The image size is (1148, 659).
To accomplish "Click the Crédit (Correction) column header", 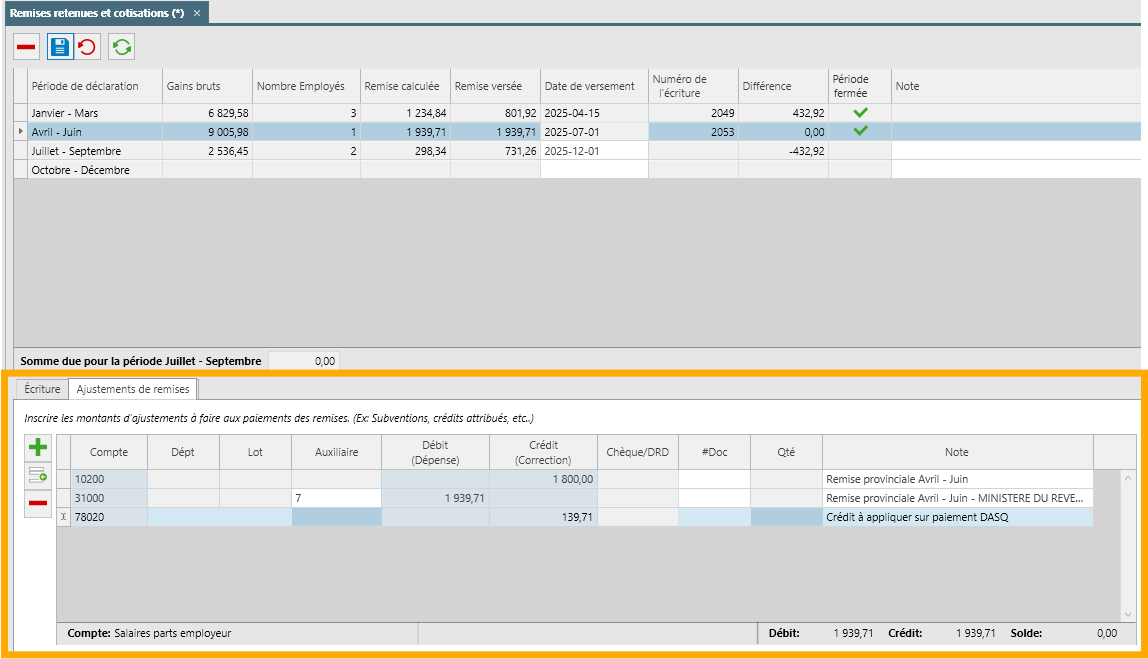I will tap(543, 453).
